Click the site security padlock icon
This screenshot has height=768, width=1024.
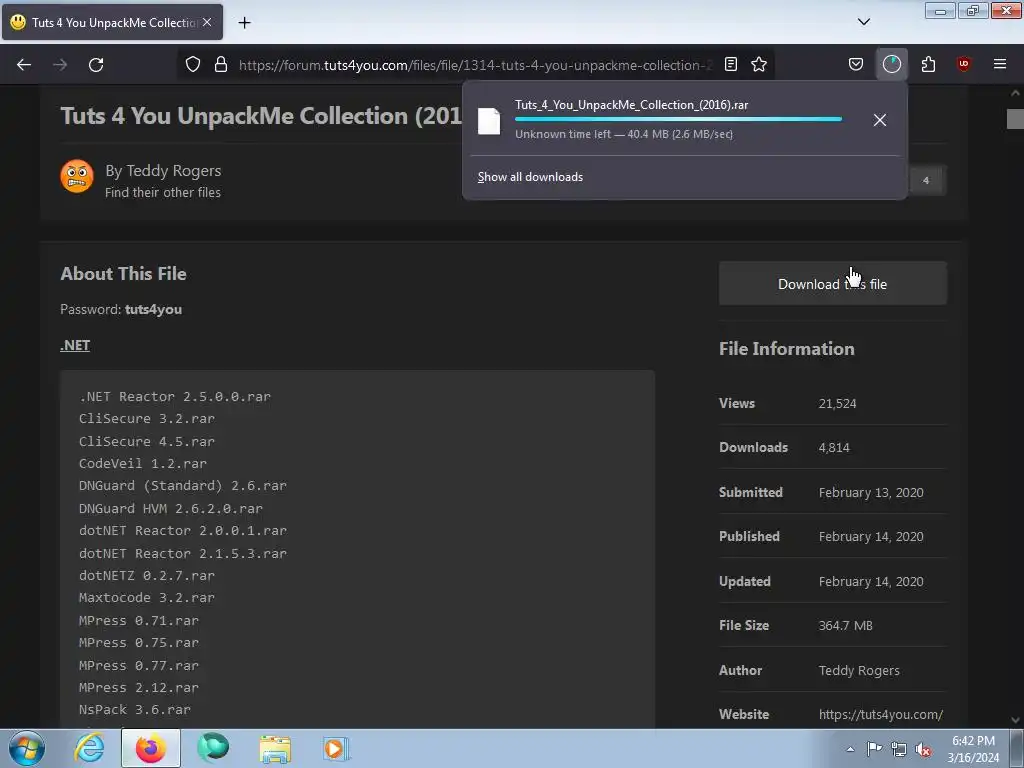point(221,64)
